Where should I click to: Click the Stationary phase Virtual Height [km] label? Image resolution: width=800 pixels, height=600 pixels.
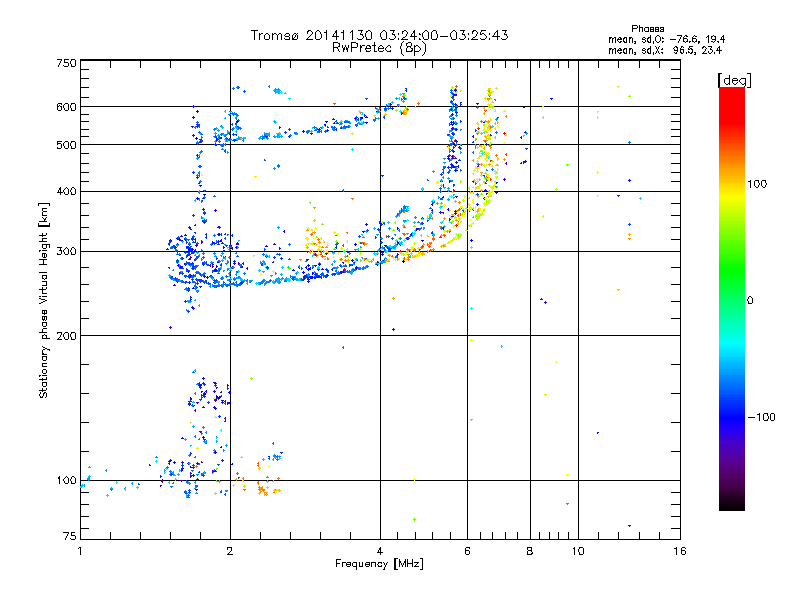click(x=44, y=301)
